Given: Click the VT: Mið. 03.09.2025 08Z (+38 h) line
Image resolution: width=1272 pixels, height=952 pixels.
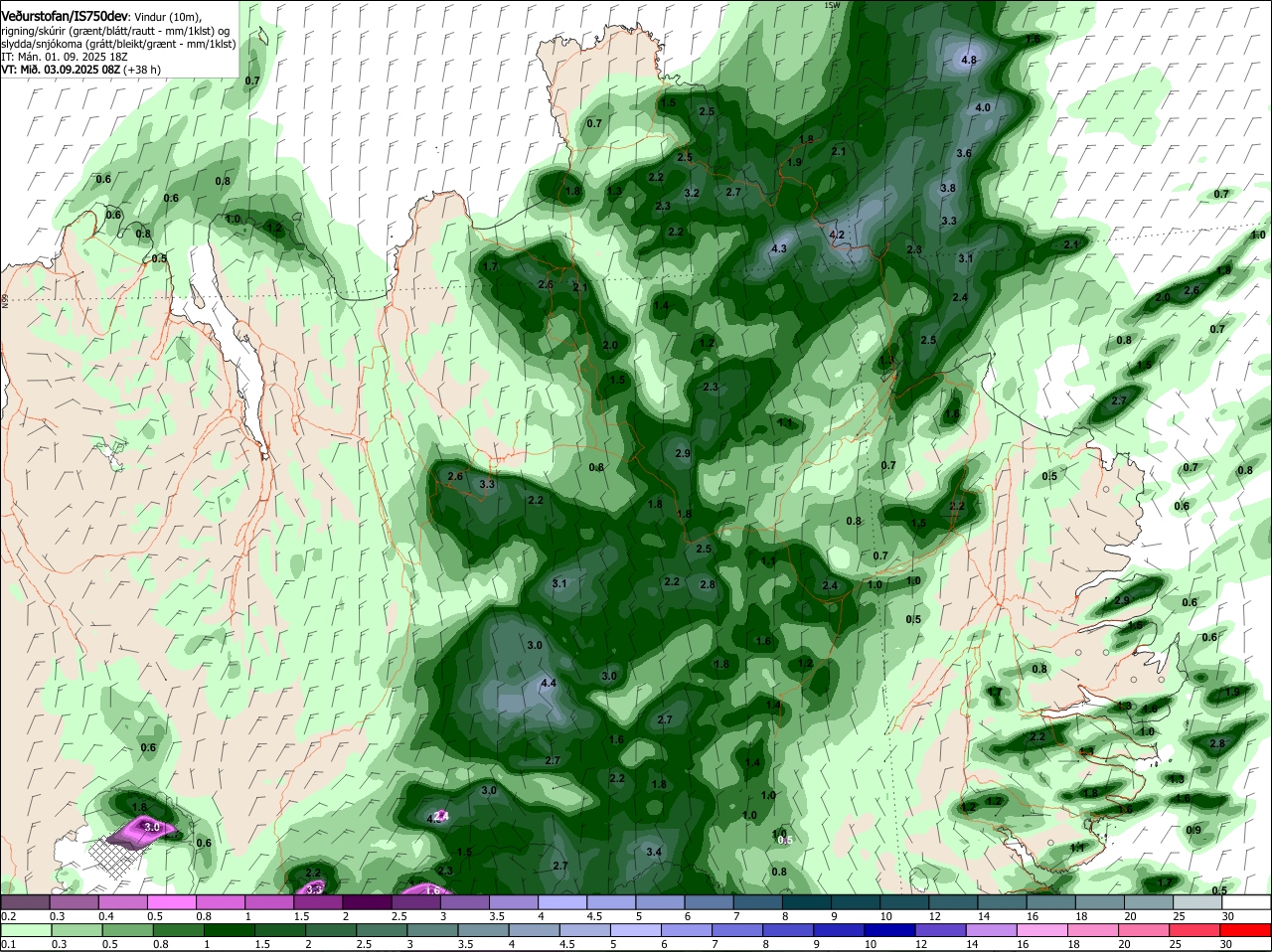Looking at the screenshot, I should 80,70.
